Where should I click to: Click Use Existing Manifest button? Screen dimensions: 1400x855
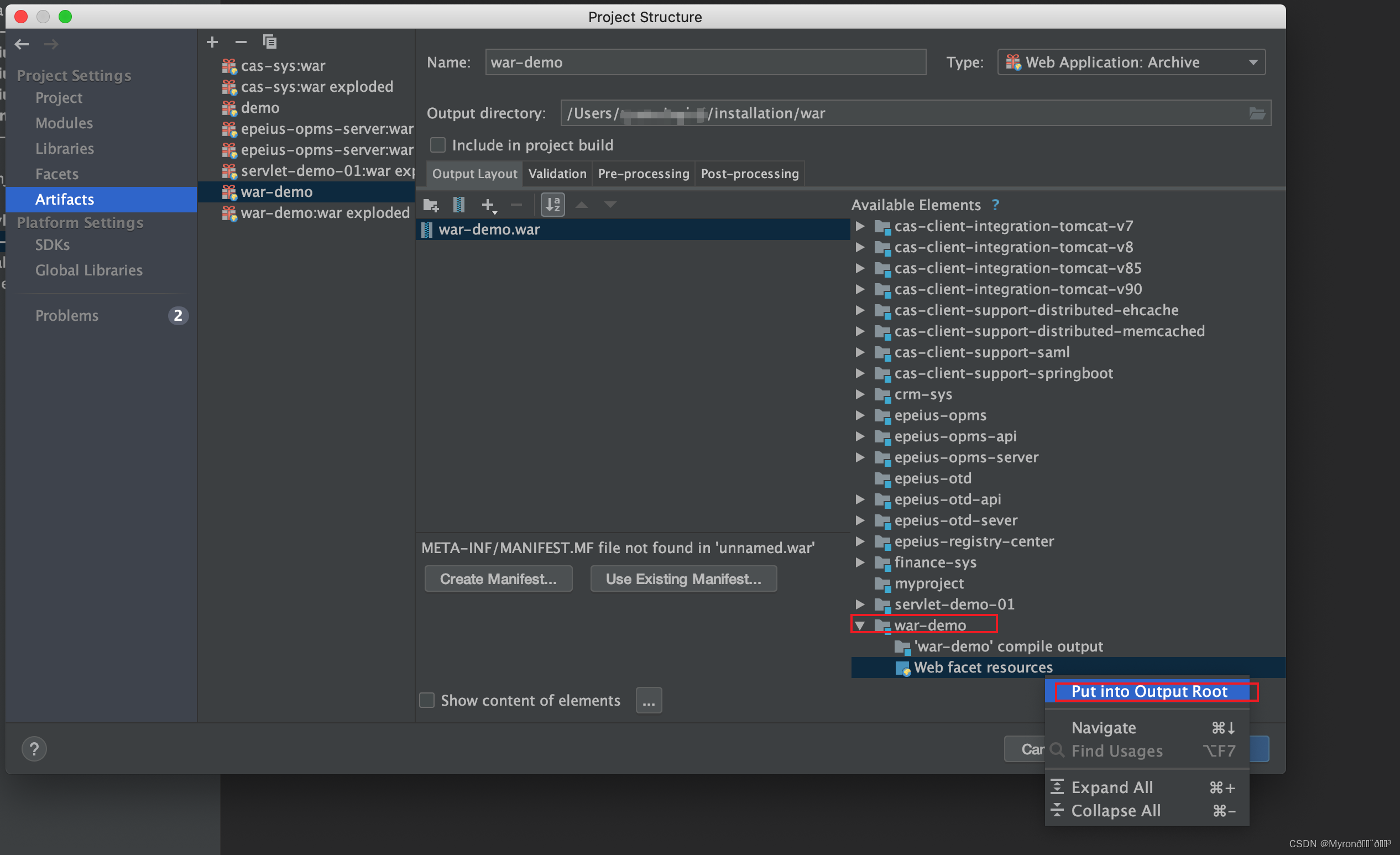(683, 578)
